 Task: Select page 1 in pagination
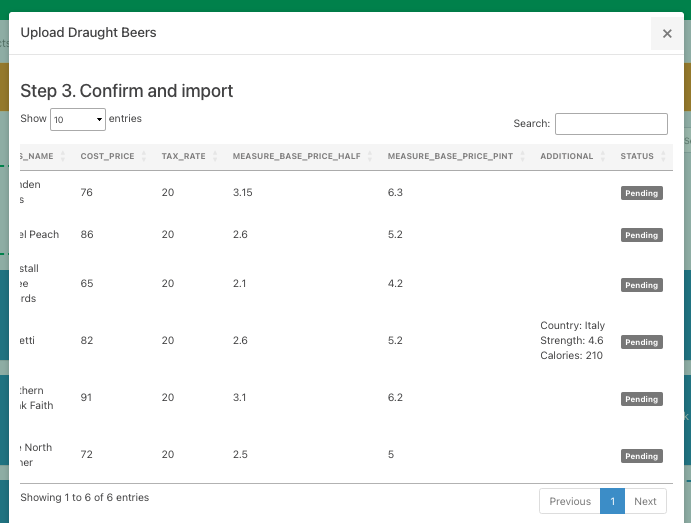pyautogui.click(x=612, y=502)
